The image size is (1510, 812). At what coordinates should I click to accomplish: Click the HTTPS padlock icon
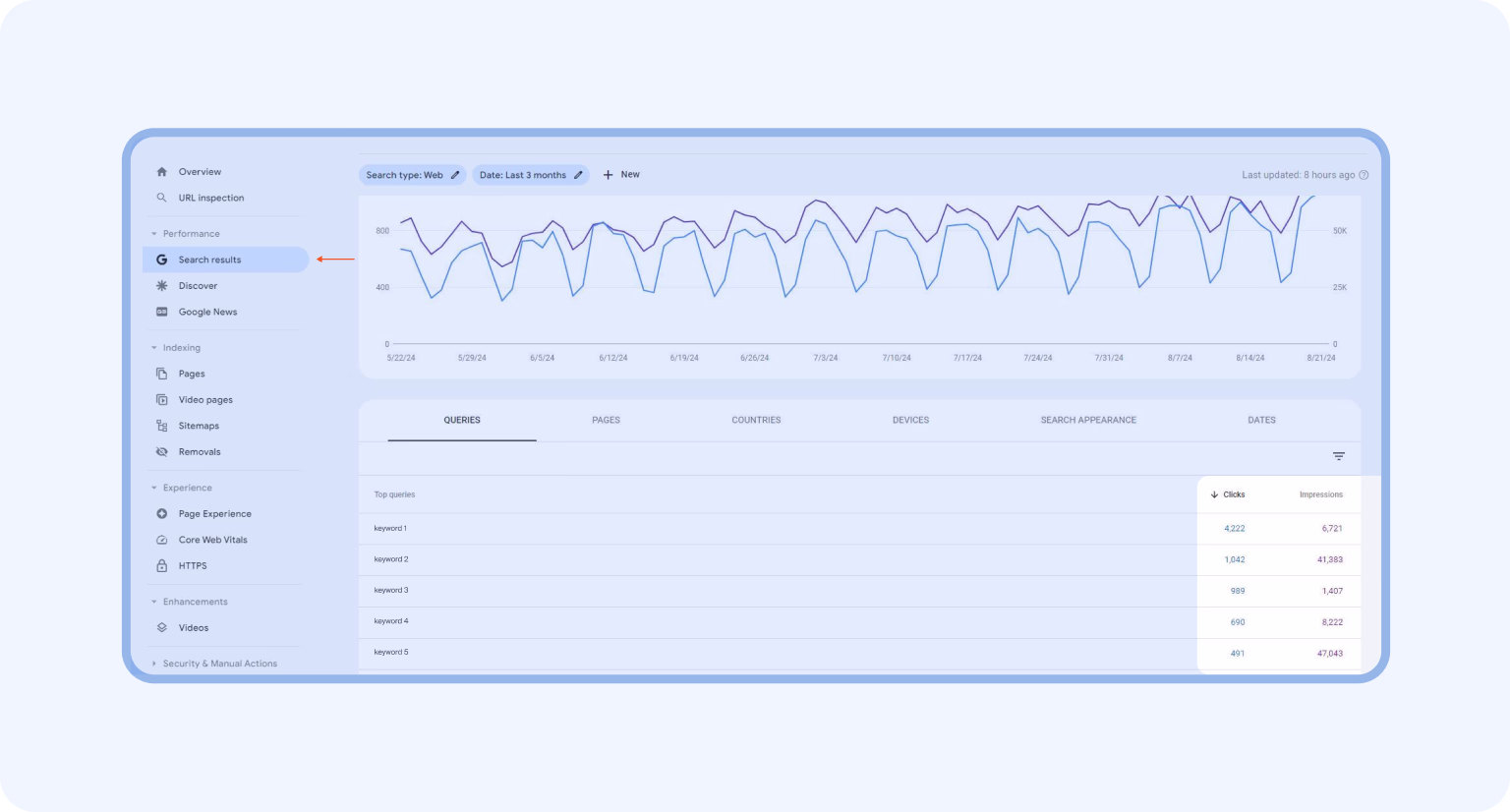coord(162,566)
